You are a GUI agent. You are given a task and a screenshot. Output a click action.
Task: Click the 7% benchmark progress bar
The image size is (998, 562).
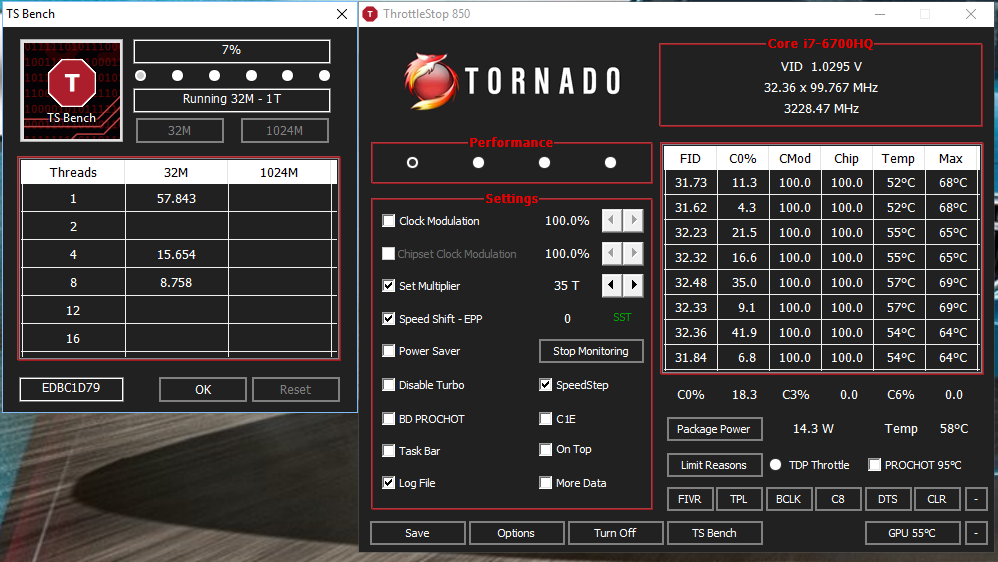point(232,50)
